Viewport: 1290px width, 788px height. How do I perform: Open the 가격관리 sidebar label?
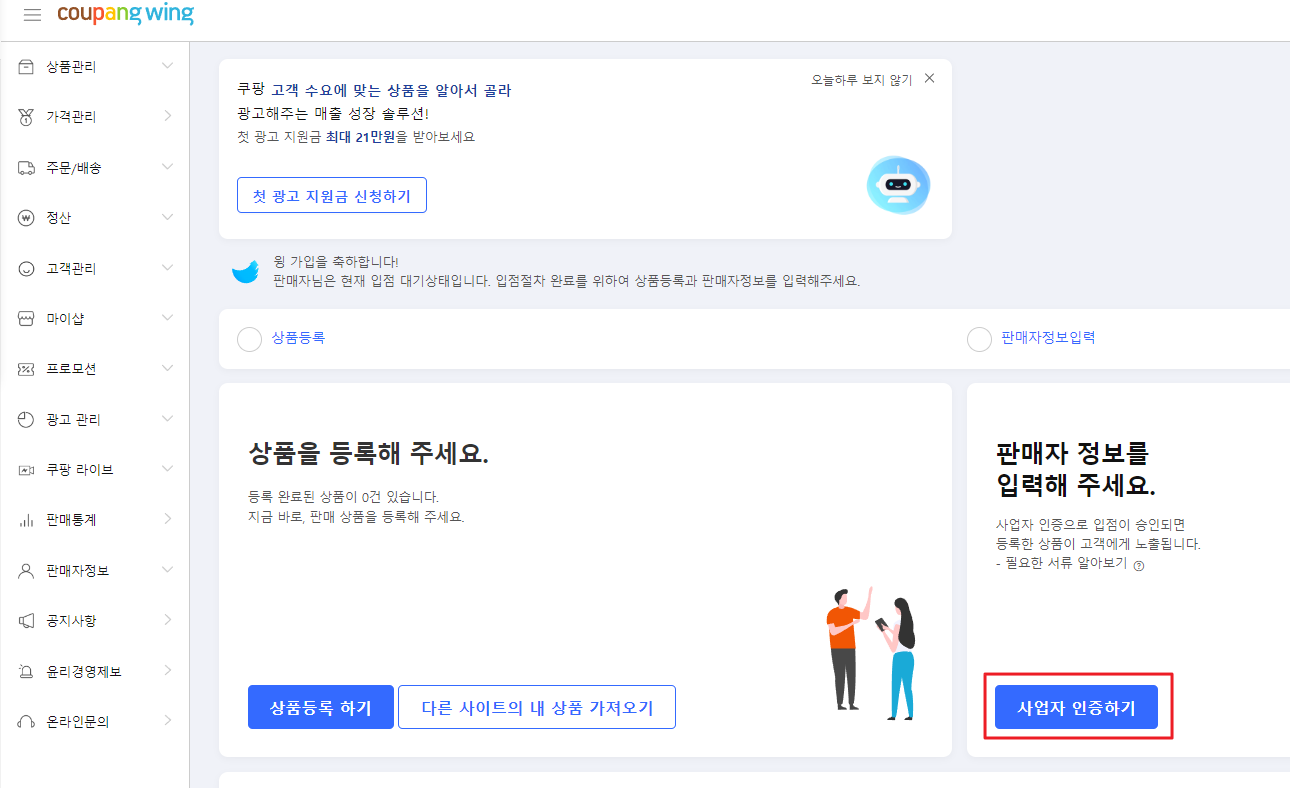click(71, 117)
